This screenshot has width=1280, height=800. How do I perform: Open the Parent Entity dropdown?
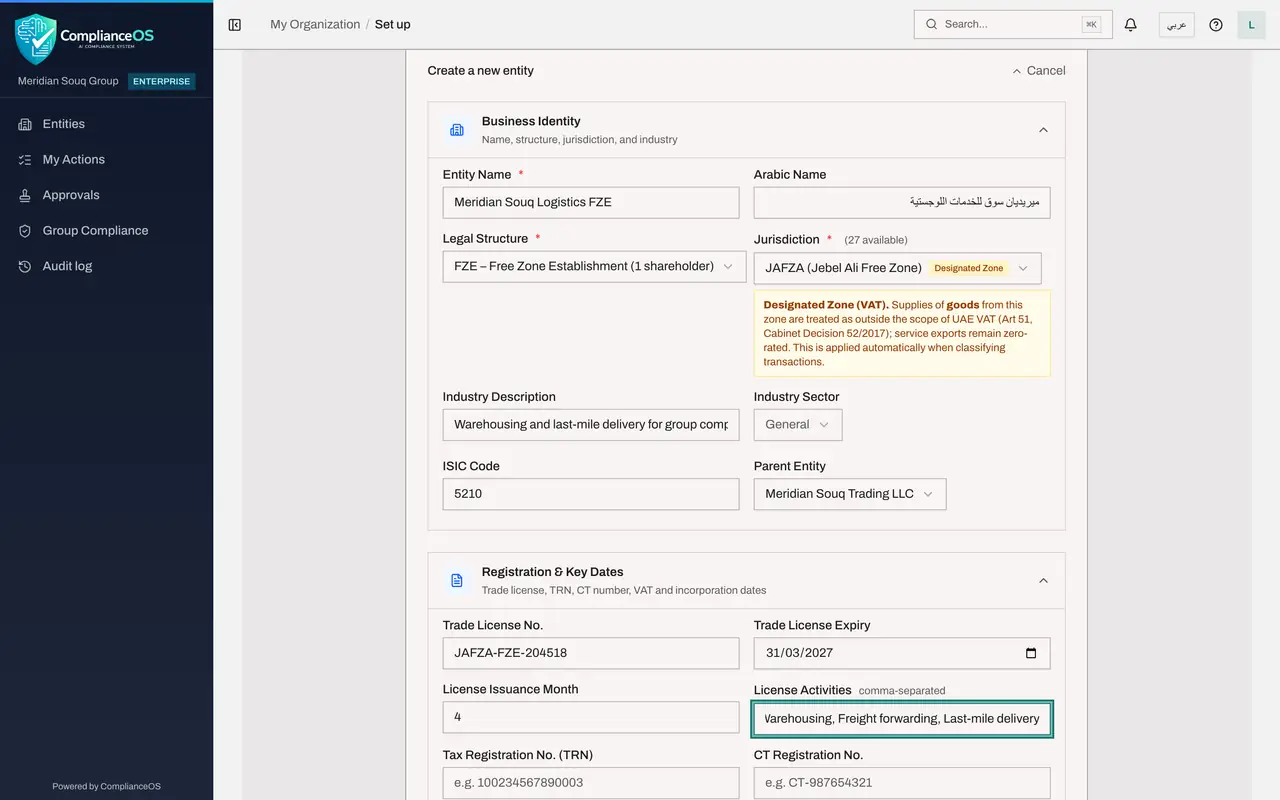pyautogui.click(x=850, y=494)
